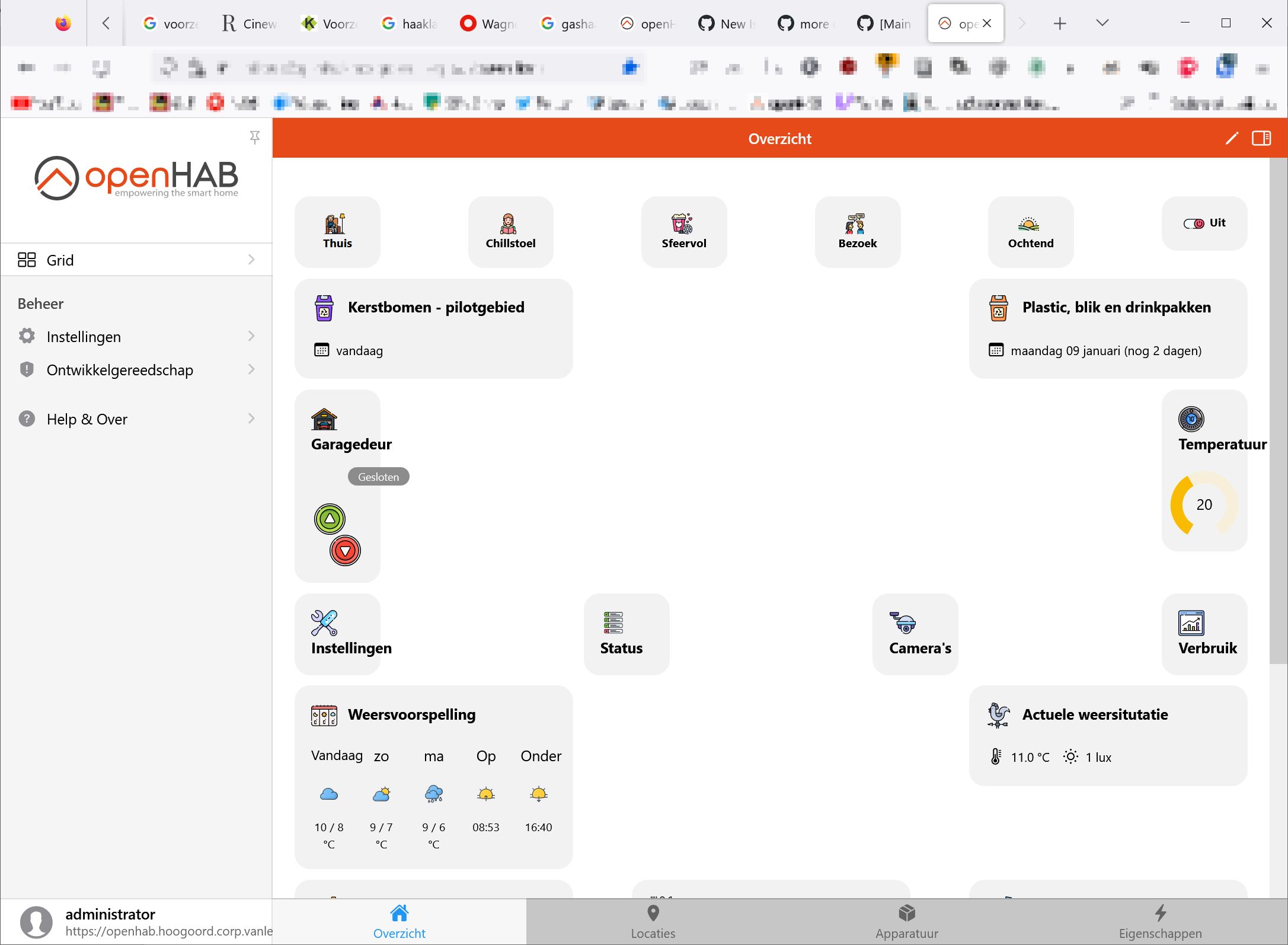The image size is (1288, 945).
Task: Open the Sfeervol scene button
Action: (x=683, y=232)
